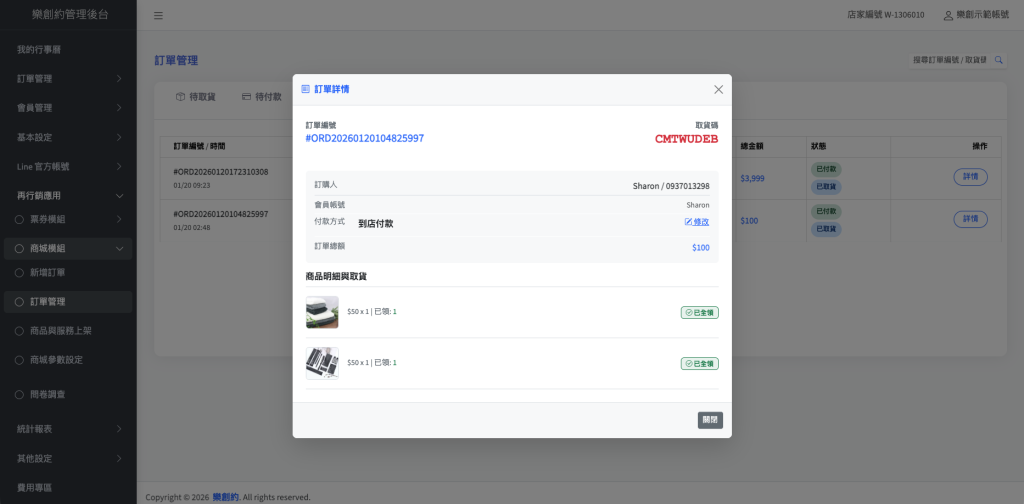Close the order details dialog with X
The height and width of the screenshot is (504, 1024).
718,89
